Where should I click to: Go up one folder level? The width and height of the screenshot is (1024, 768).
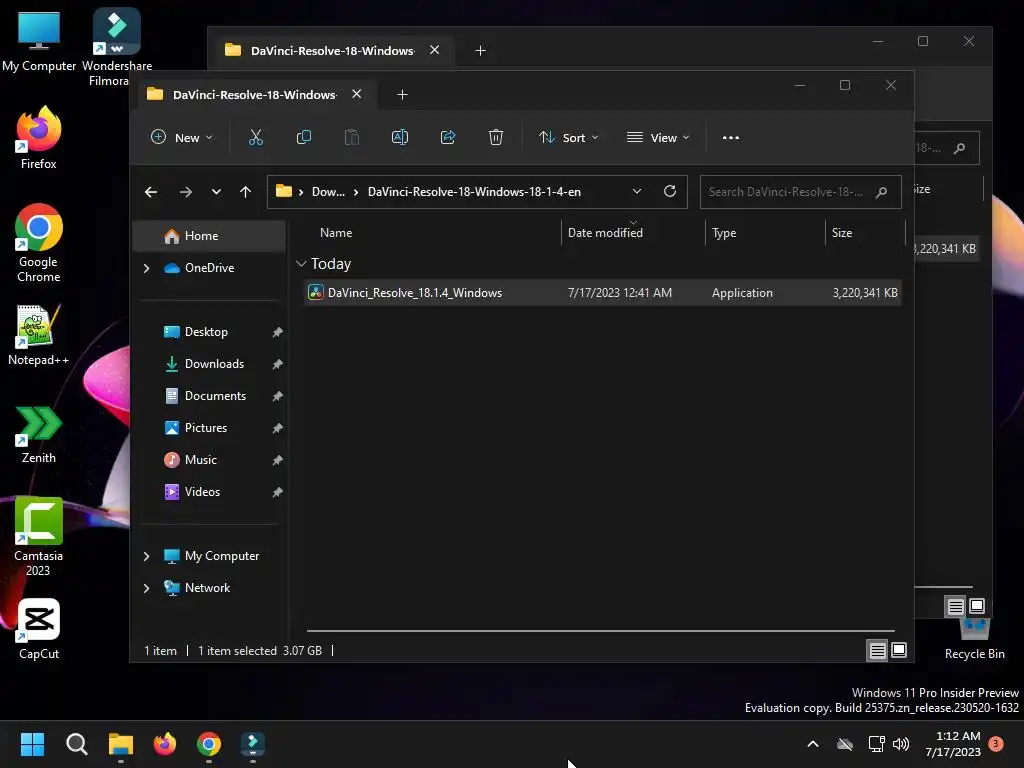coord(246,192)
